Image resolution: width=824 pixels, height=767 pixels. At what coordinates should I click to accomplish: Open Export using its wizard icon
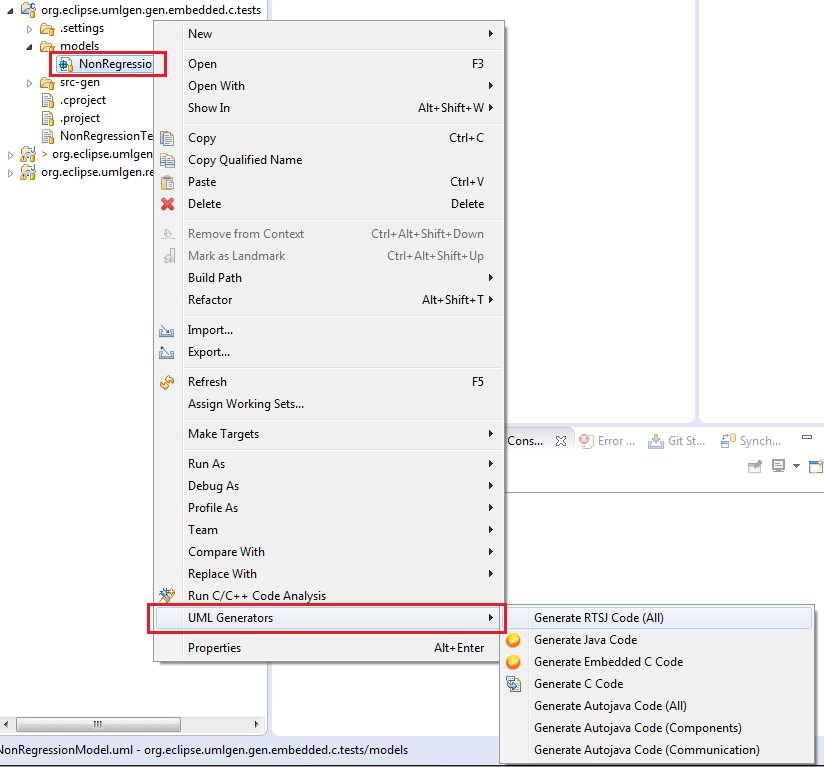[x=169, y=352]
